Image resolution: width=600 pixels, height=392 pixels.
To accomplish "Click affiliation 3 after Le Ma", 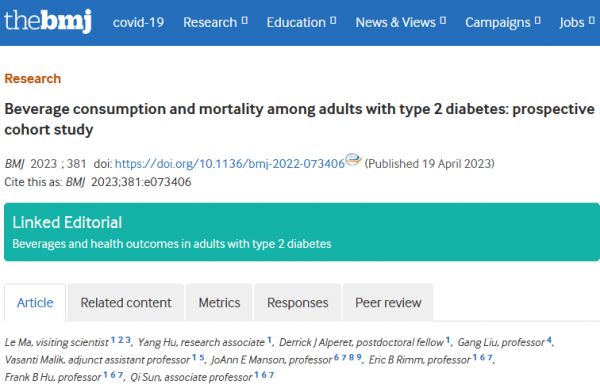I will 128,340.
